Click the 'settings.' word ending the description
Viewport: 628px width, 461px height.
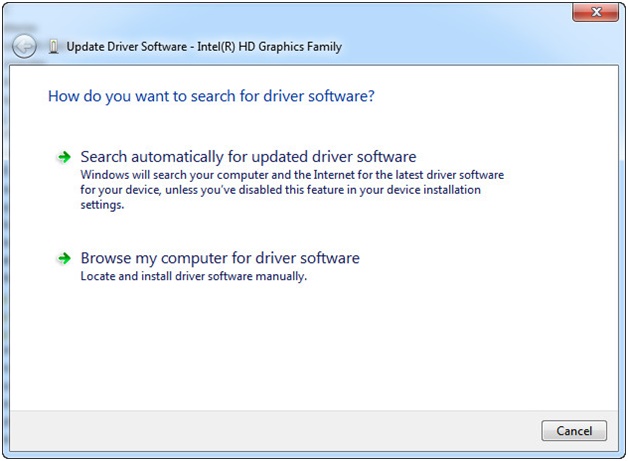(x=102, y=204)
